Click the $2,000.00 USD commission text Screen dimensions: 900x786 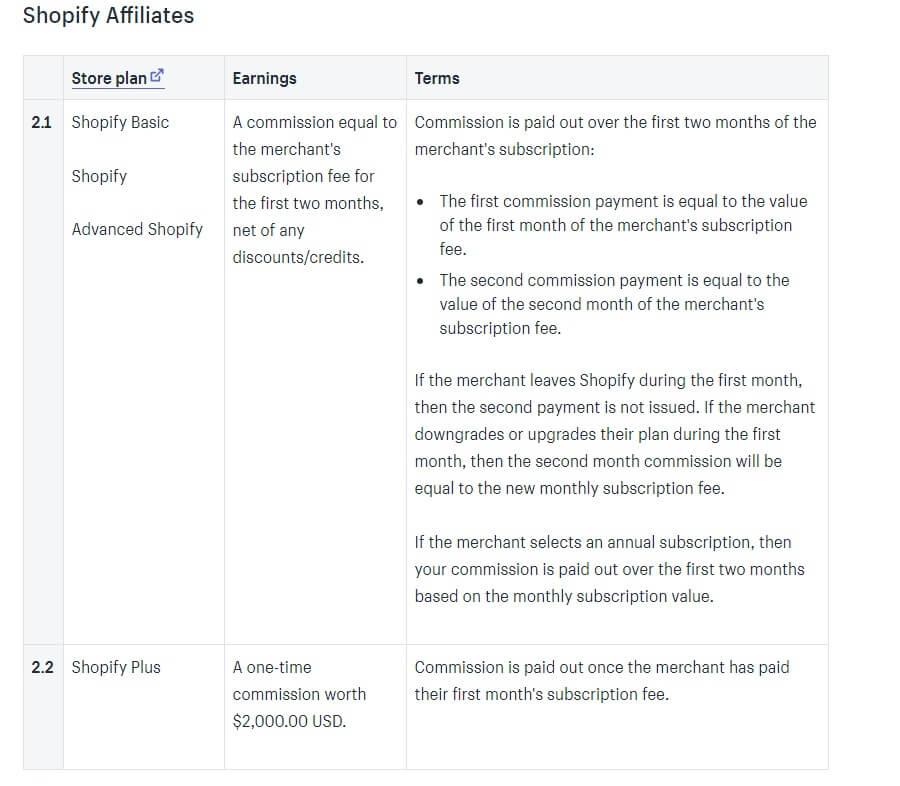(289, 721)
